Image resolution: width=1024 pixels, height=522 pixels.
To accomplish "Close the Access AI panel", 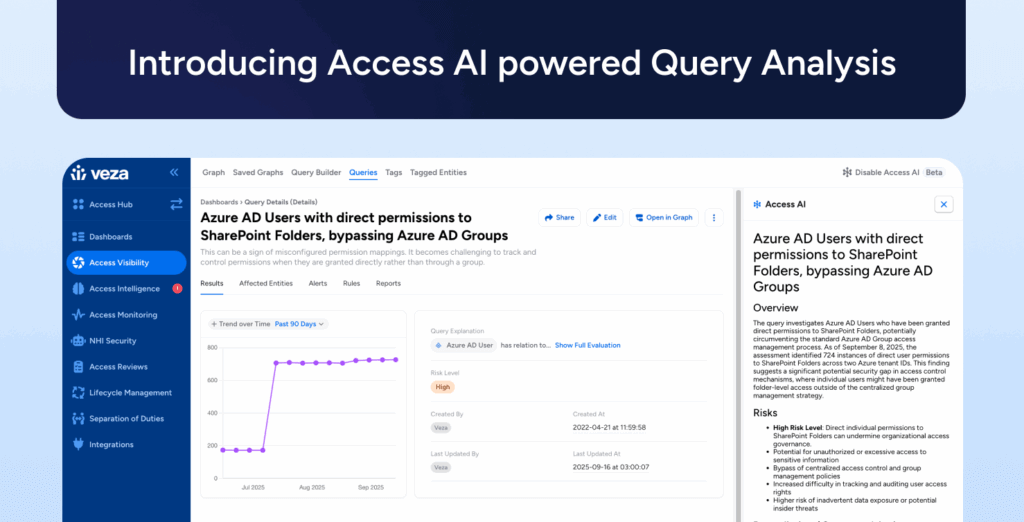I will pos(943,204).
